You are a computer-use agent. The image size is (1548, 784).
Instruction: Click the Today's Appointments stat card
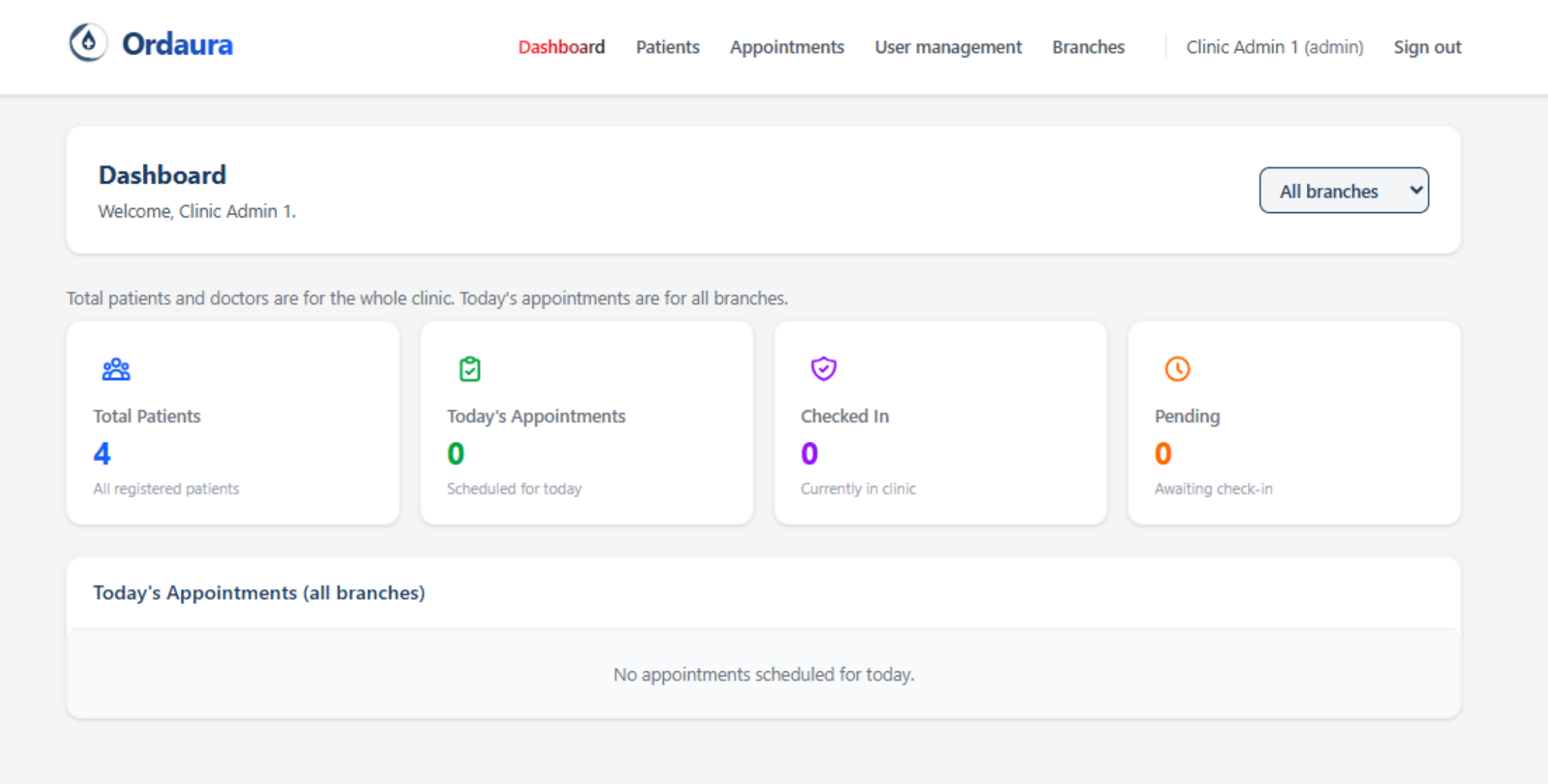[586, 423]
